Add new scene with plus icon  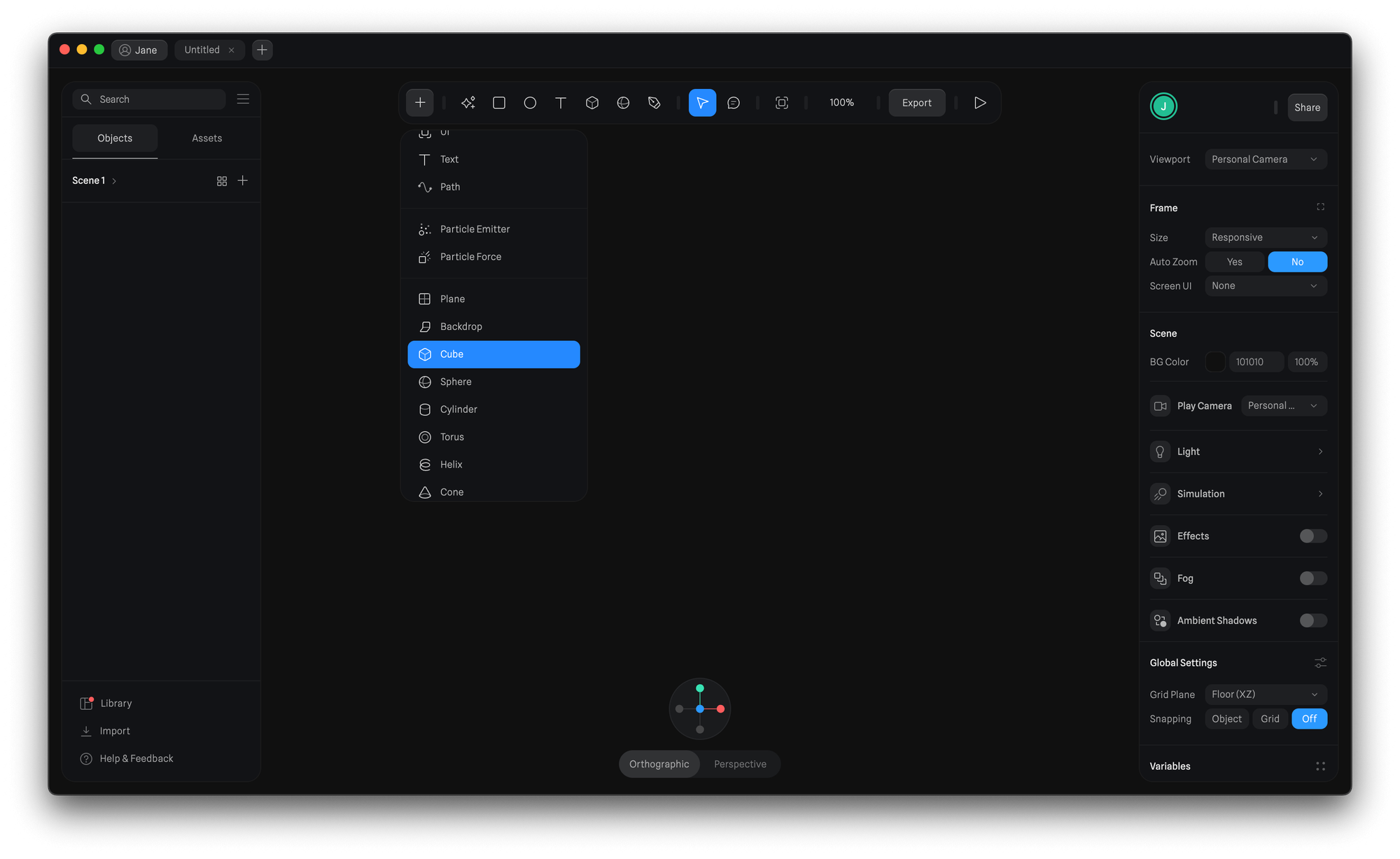coord(243,181)
